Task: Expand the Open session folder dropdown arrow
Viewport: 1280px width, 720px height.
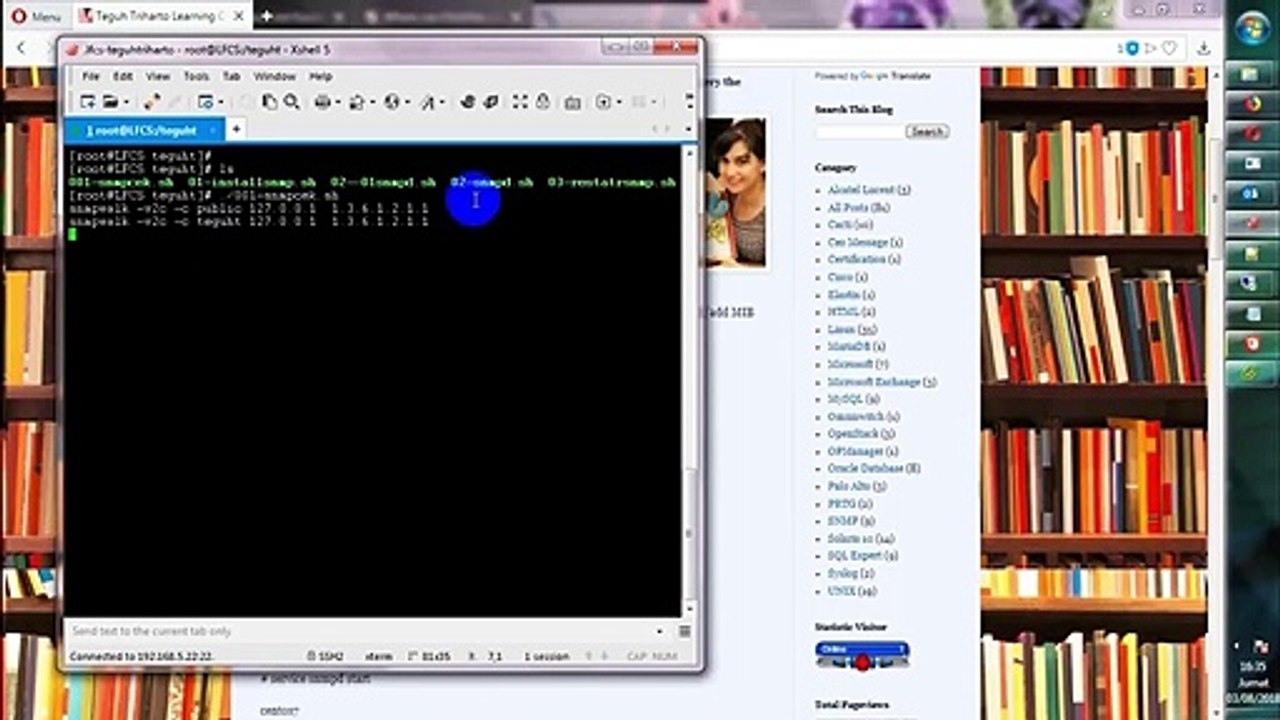Action: tap(126, 102)
